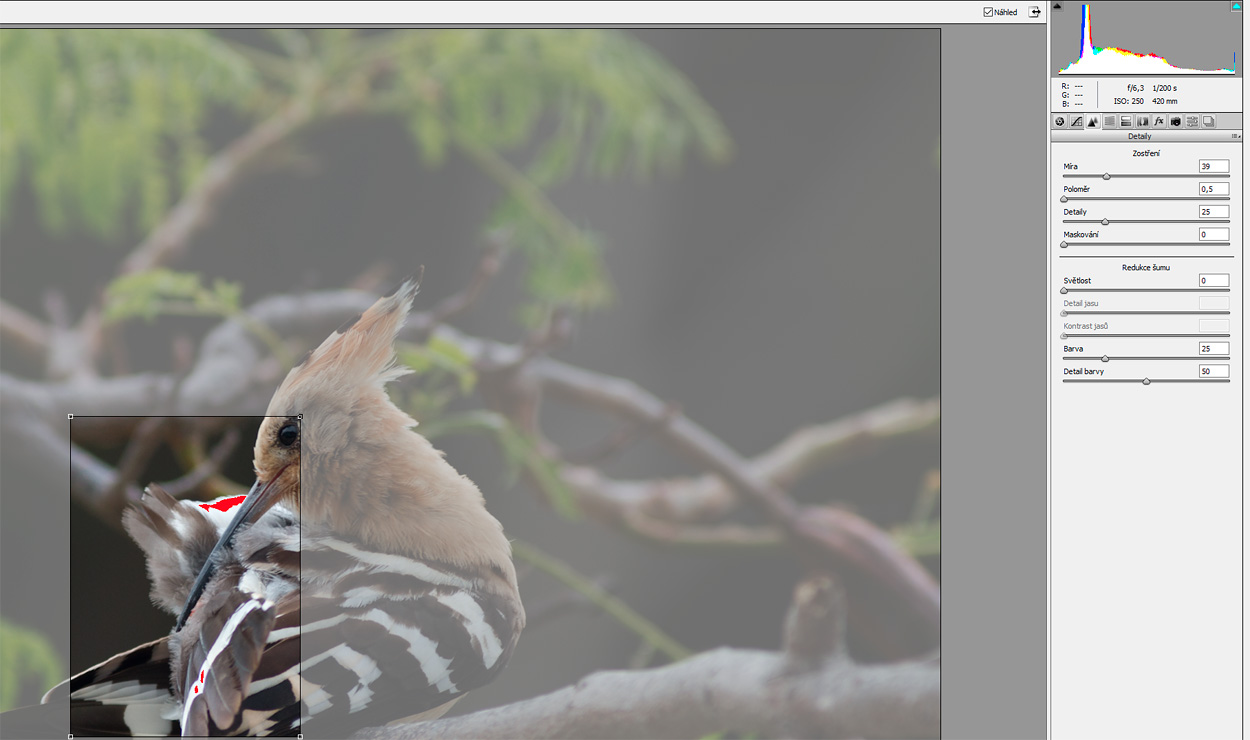Click the Poloměr value field
The height and width of the screenshot is (740, 1250).
[x=1213, y=189]
